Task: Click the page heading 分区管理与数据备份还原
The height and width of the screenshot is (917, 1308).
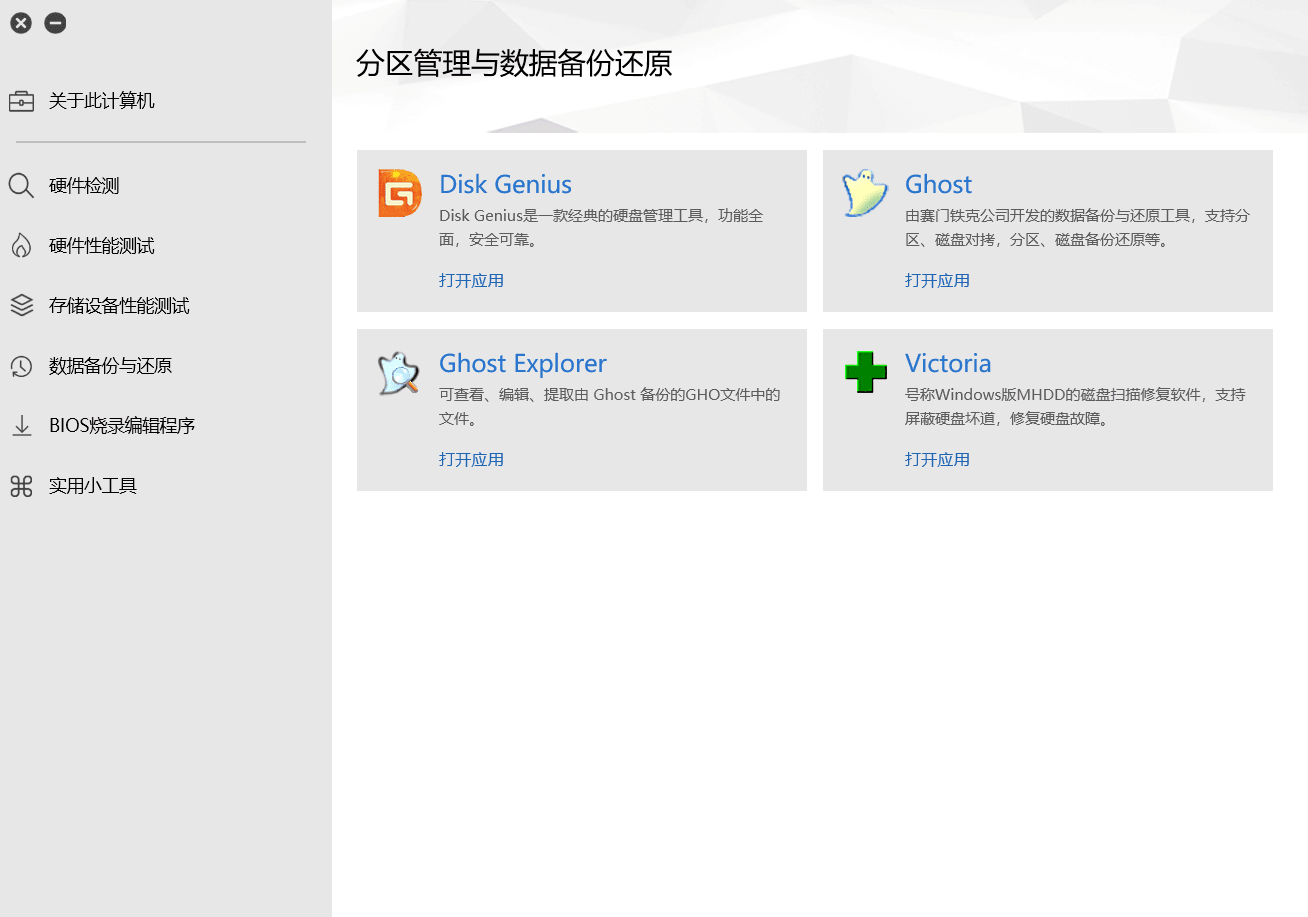Action: point(514,63)
